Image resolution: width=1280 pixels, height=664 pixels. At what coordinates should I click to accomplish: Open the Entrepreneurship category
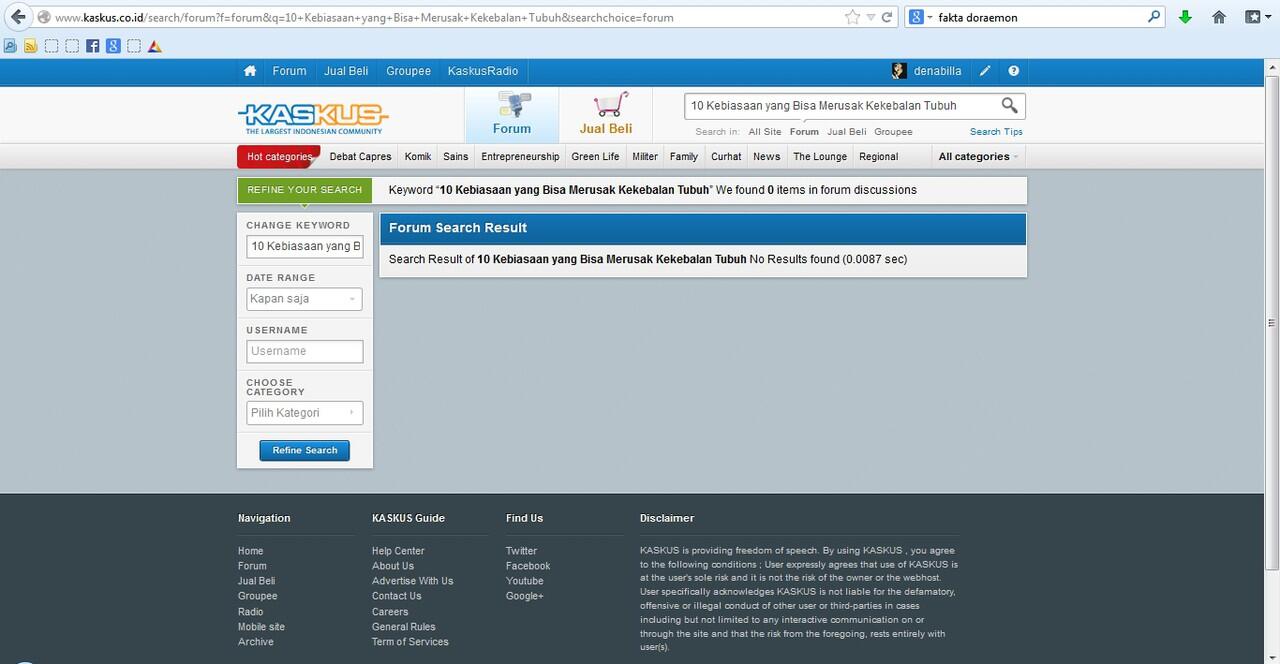click(520, 157)
